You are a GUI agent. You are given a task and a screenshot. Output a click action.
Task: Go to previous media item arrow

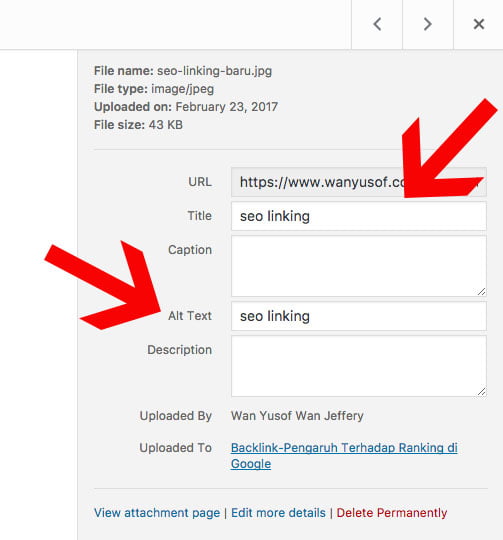coord(377,24)
